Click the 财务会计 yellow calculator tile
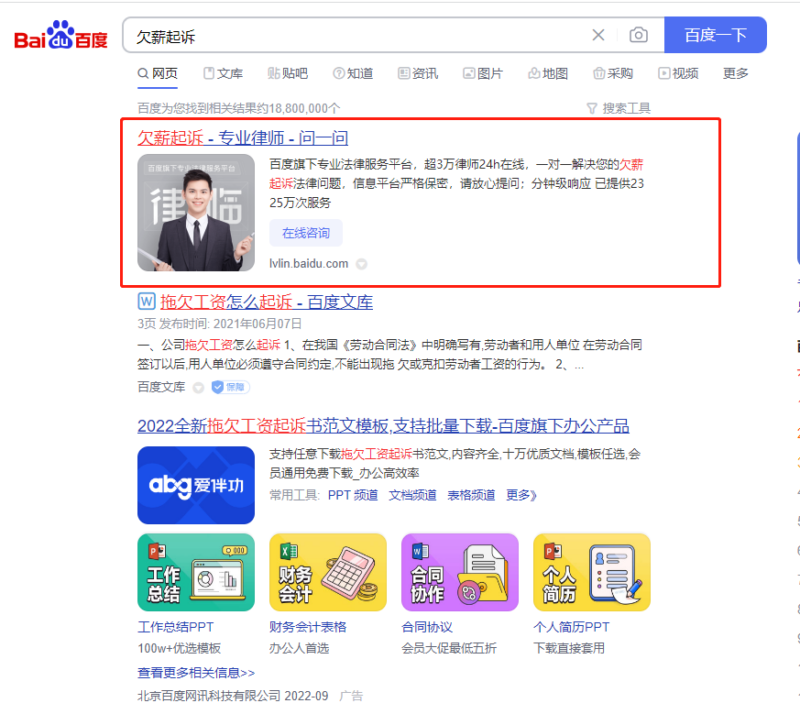 328,573
